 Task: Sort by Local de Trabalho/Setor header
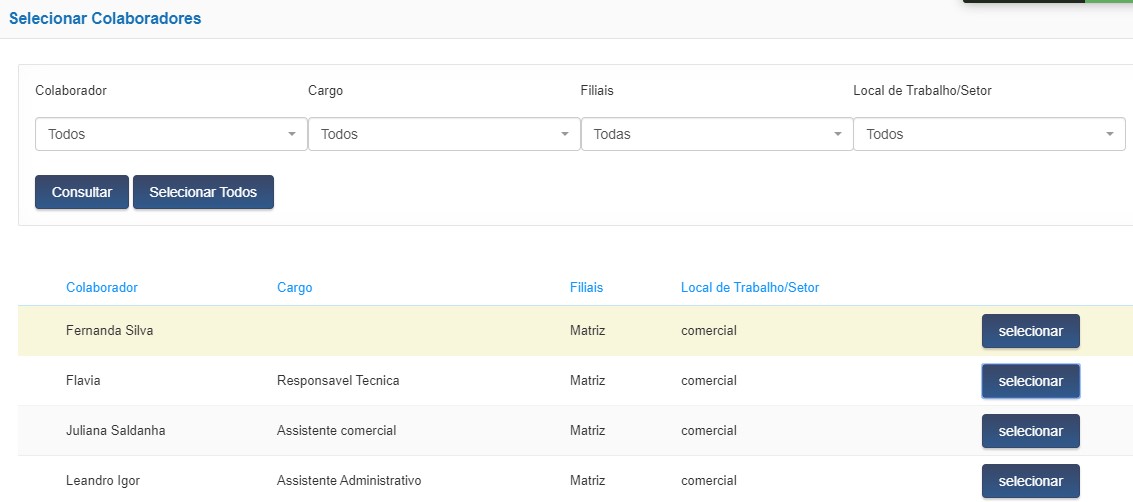750,288
